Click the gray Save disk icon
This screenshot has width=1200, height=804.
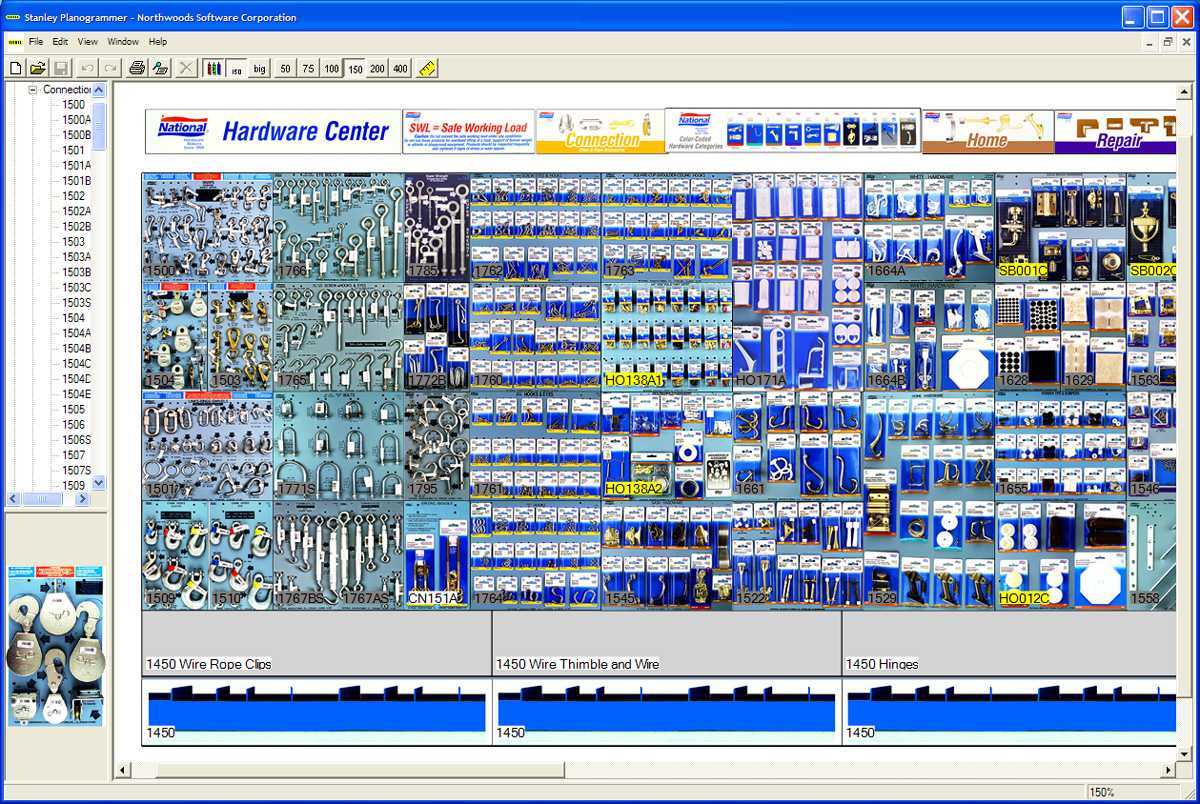click(x=61, y=68)
